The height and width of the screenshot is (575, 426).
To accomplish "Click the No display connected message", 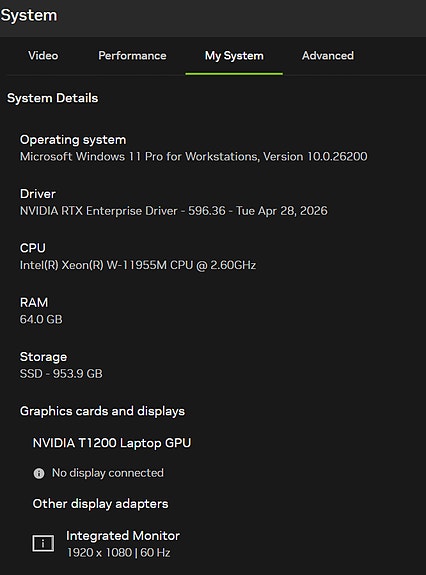I will (108, 473).
